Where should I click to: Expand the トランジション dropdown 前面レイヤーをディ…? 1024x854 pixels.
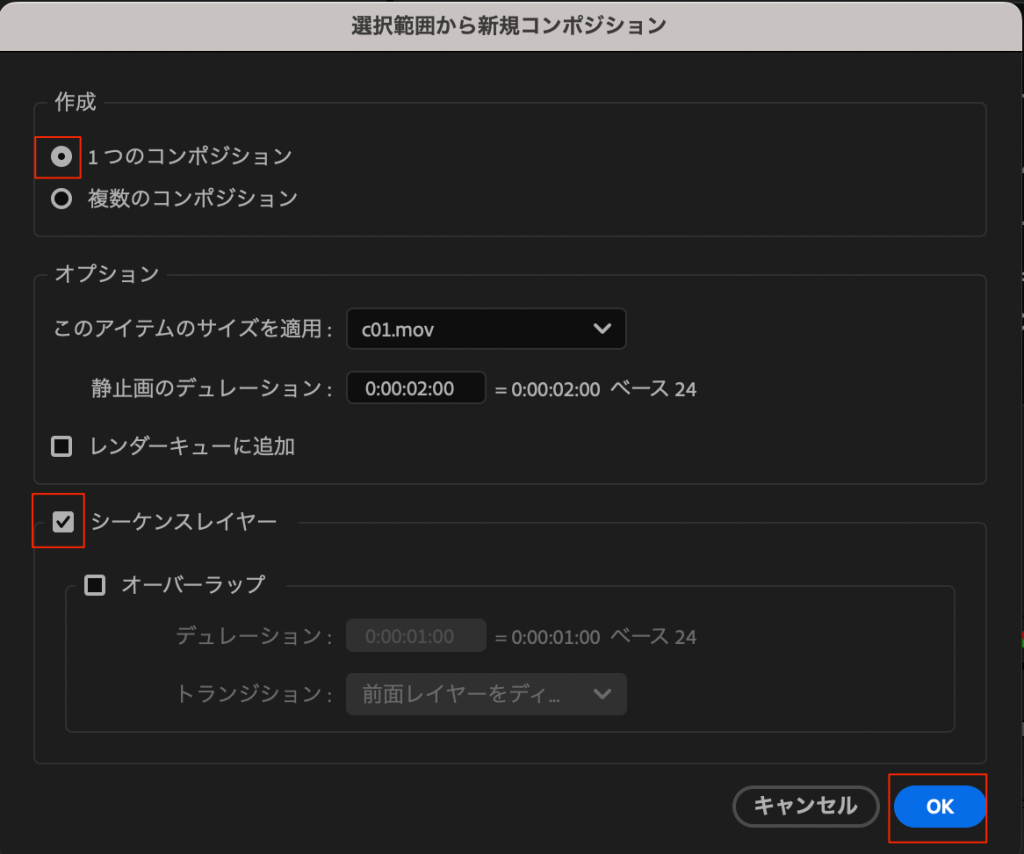click(x=486, y=694)
